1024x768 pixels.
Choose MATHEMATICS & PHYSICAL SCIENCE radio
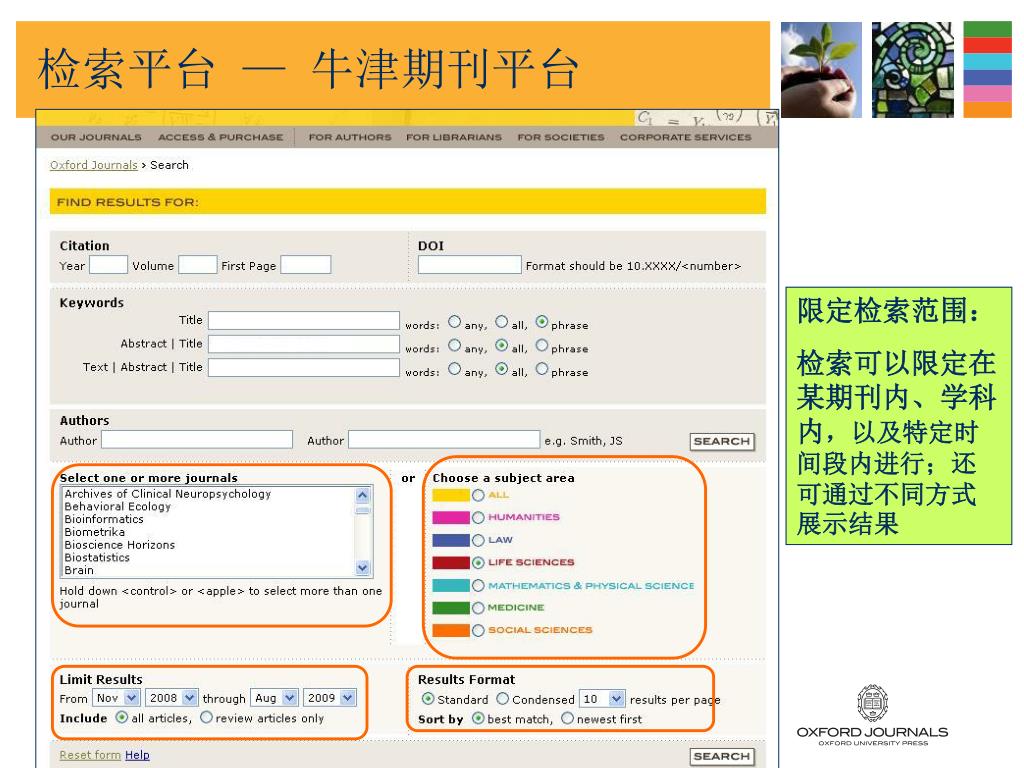(x=478, y=586)
